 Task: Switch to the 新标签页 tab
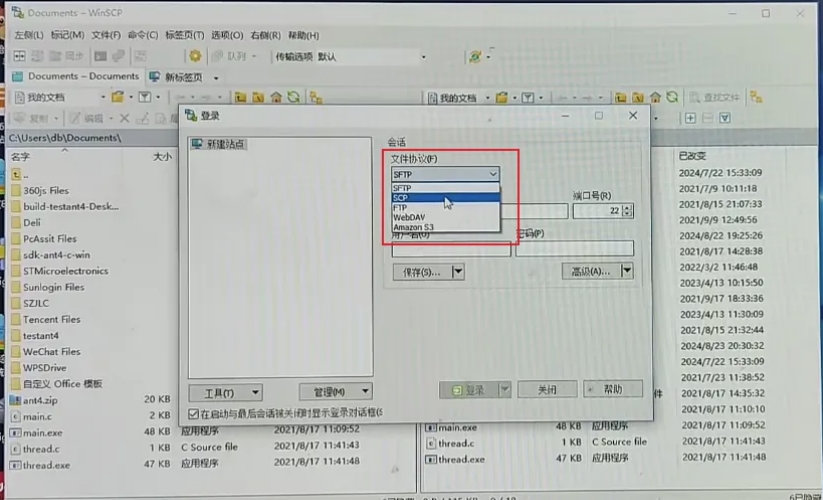[x=182, y=77]
